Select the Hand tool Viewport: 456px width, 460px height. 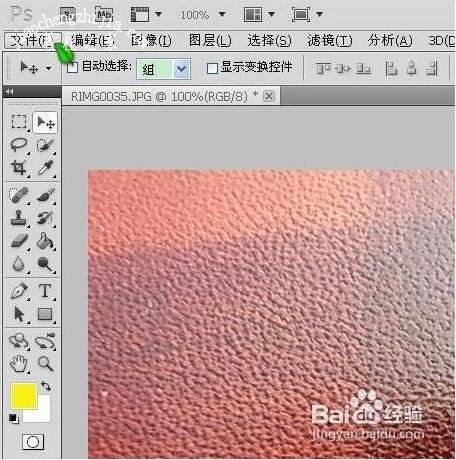(x=19, y=363)
